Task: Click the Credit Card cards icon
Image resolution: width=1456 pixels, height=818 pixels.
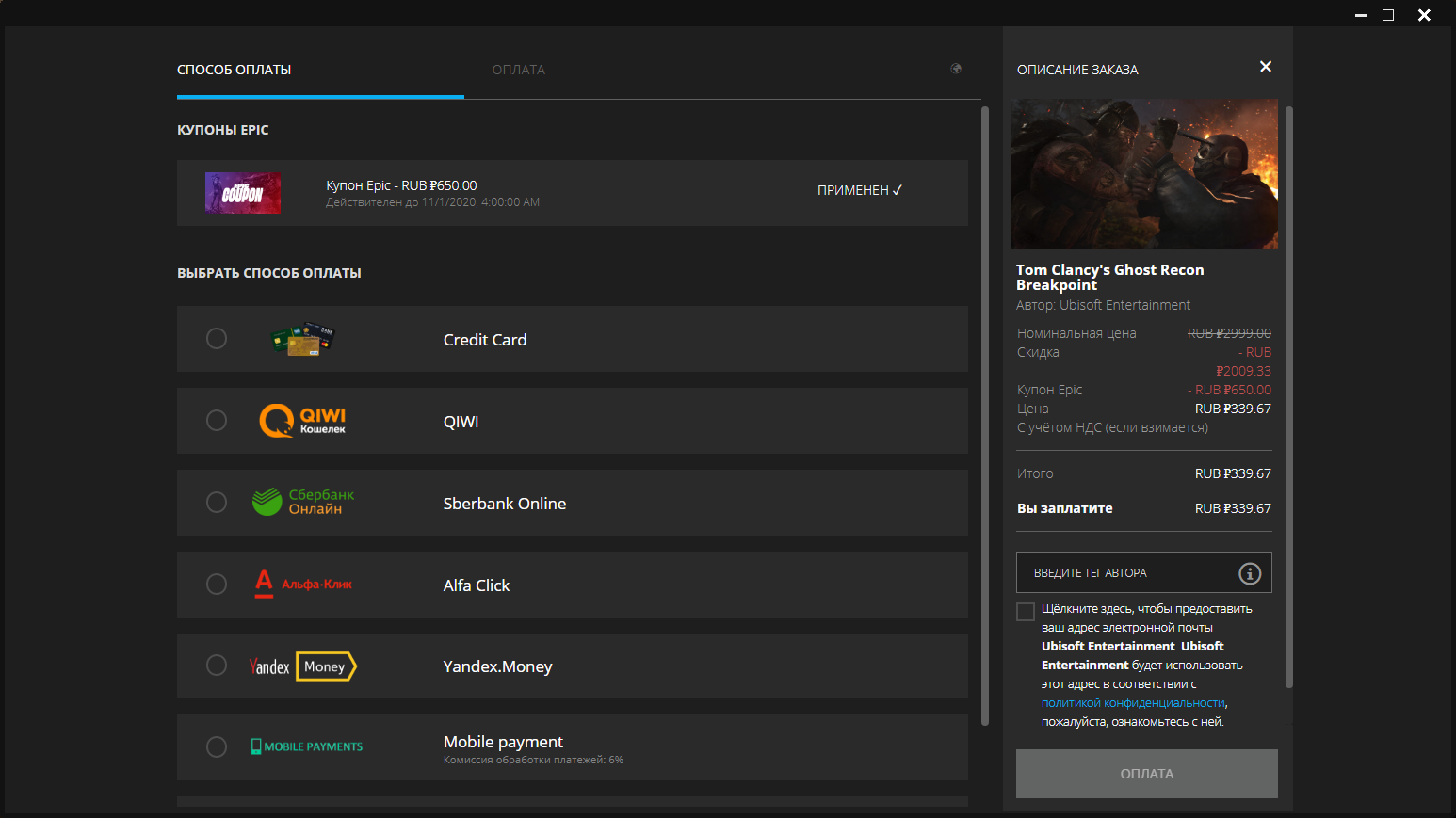Action: coord(302,339)
